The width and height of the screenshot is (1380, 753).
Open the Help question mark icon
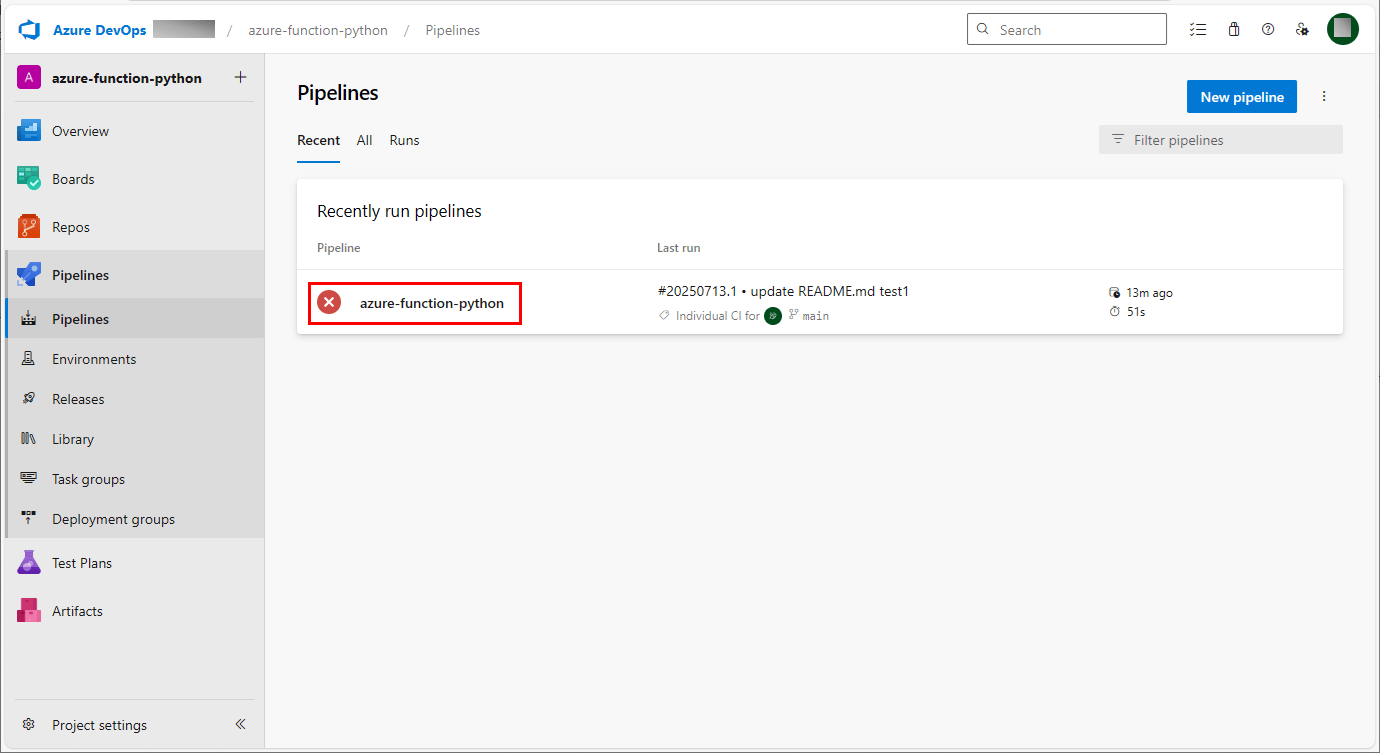(1268, 30)
